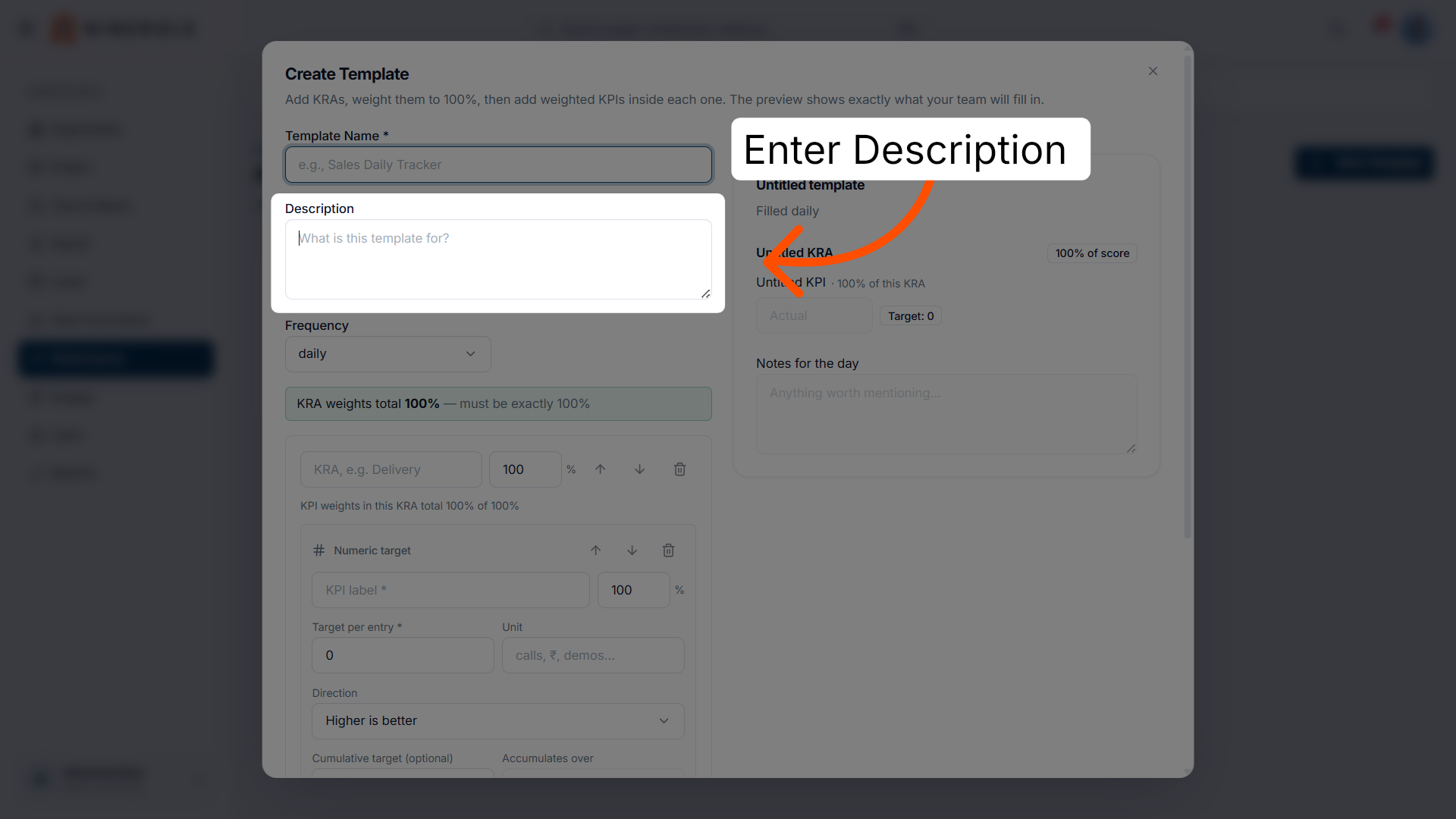Click the Description textarea
This screenshot has width=1456, height=819.
coord(498,259)
